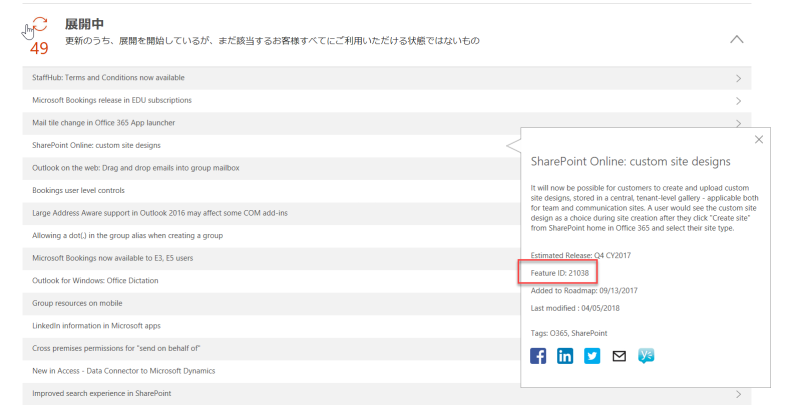Share the feature on Twitter
Screen dimensions: 800x405
(592, 356)
